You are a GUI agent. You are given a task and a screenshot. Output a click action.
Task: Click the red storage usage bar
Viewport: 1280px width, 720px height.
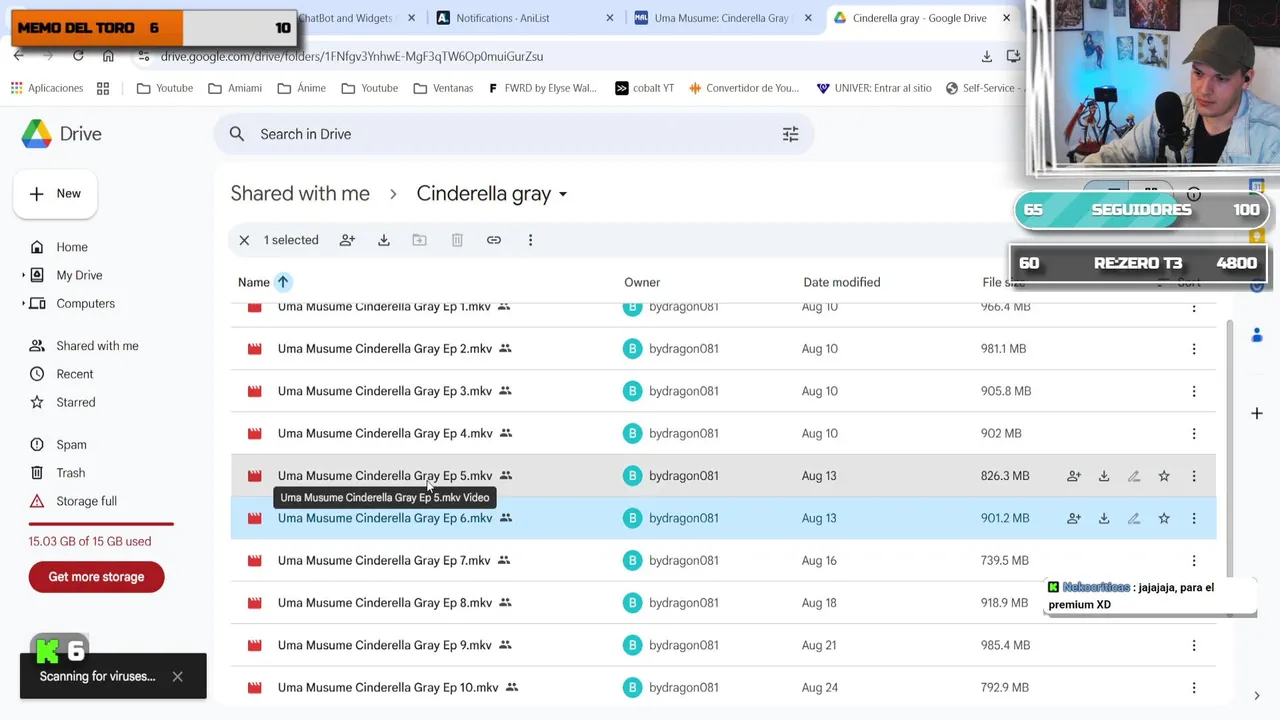(101, 523)
